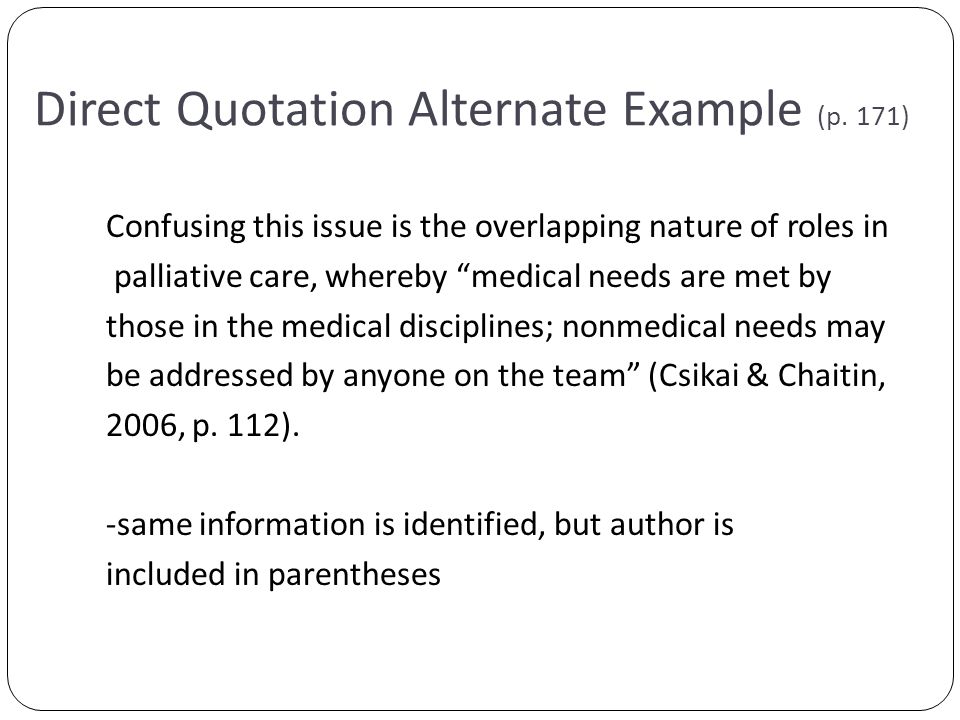Click the word 'Alternate' in the title

(x=508, y=110)
